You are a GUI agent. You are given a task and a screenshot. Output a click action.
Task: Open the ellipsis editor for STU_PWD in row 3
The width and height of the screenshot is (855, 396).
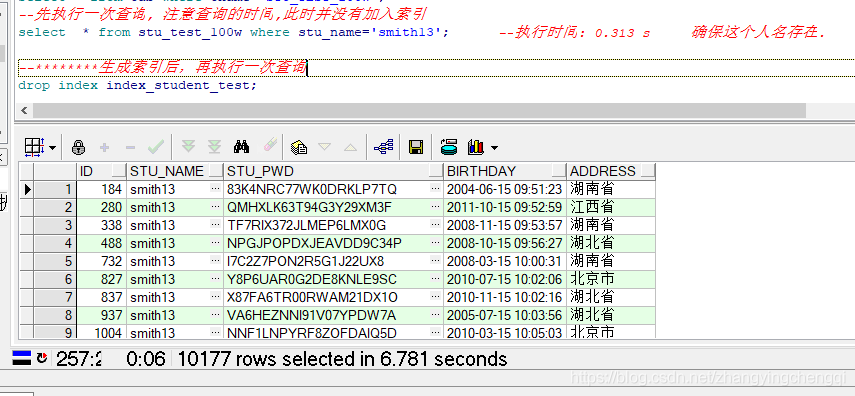tap(435, 225)
